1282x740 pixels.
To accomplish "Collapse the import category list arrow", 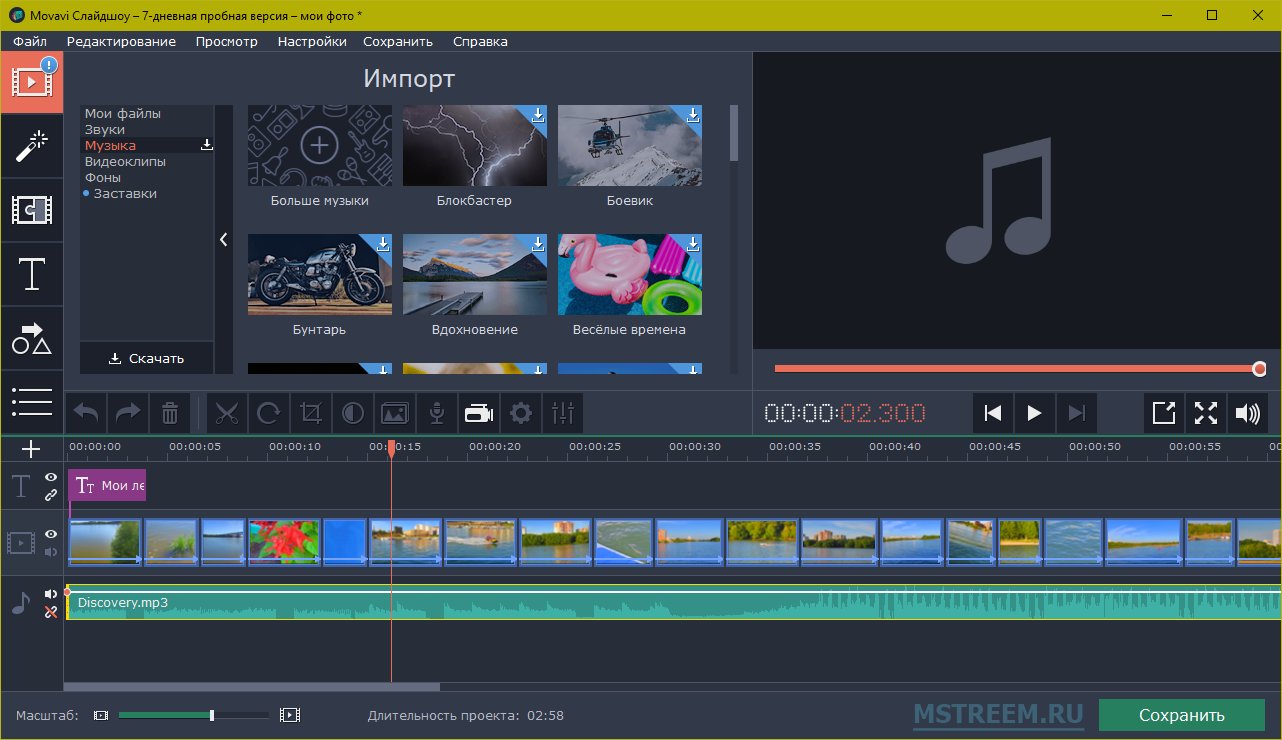I will tap(223, 240).
